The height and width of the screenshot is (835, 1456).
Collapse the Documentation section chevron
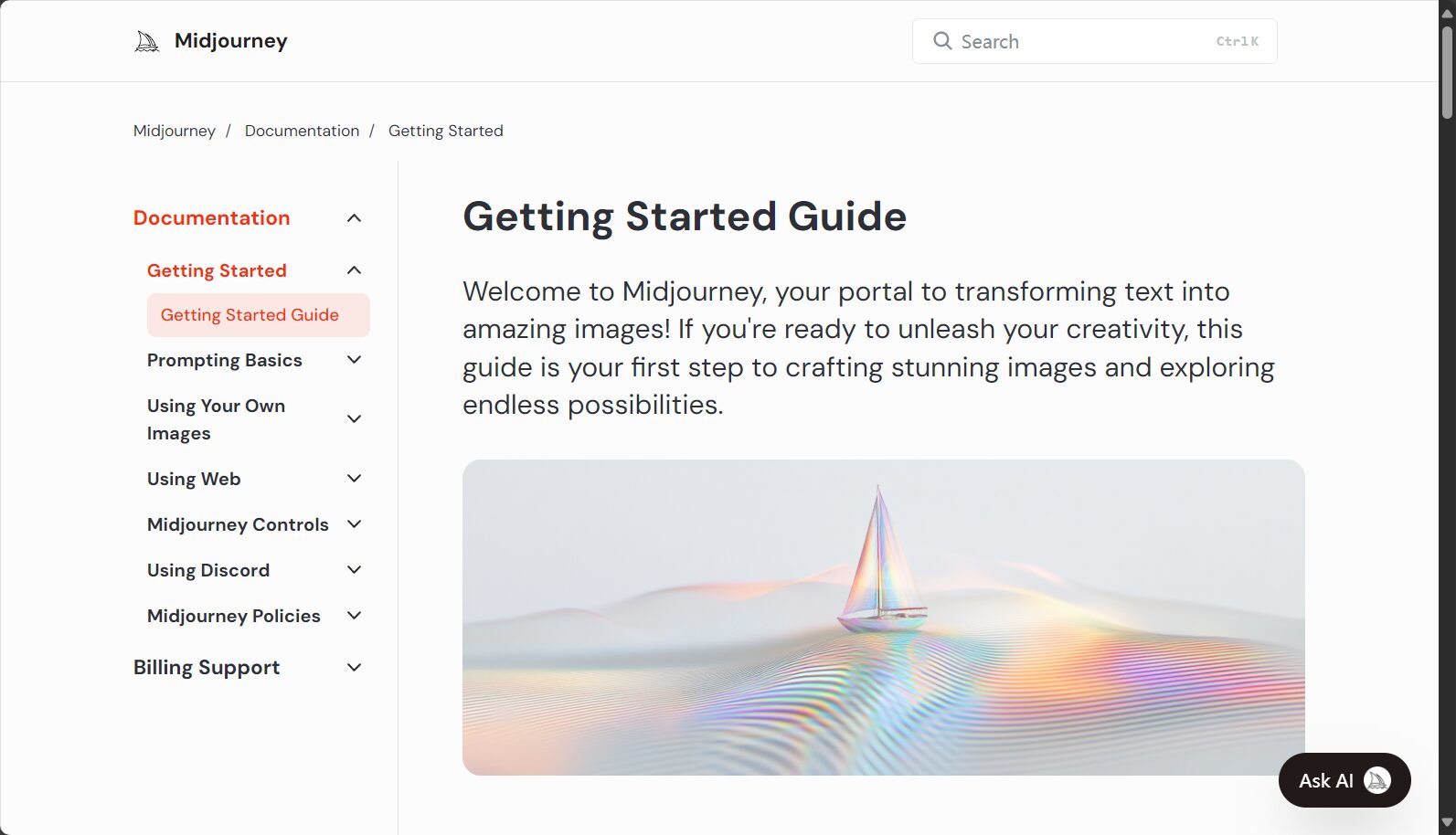point(355,218)
